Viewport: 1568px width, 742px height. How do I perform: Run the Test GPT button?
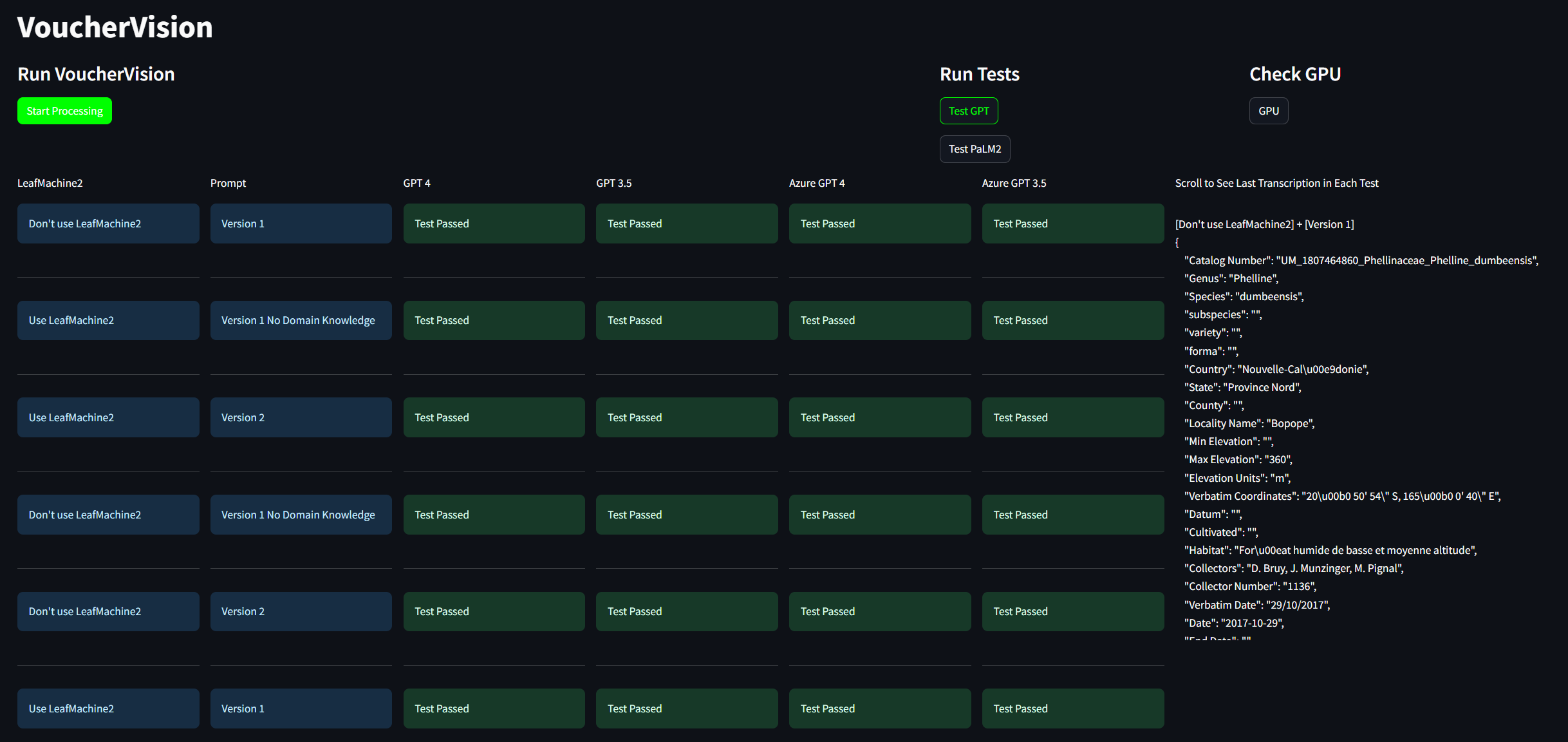click(x=968, y=111)
